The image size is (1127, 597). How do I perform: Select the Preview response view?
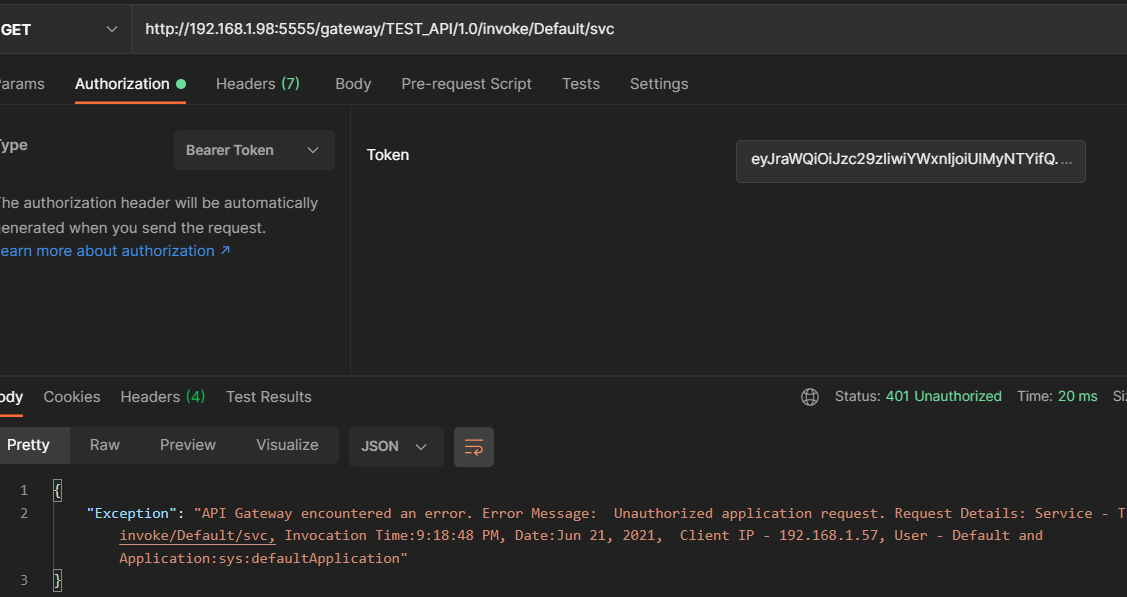(187, 445)
